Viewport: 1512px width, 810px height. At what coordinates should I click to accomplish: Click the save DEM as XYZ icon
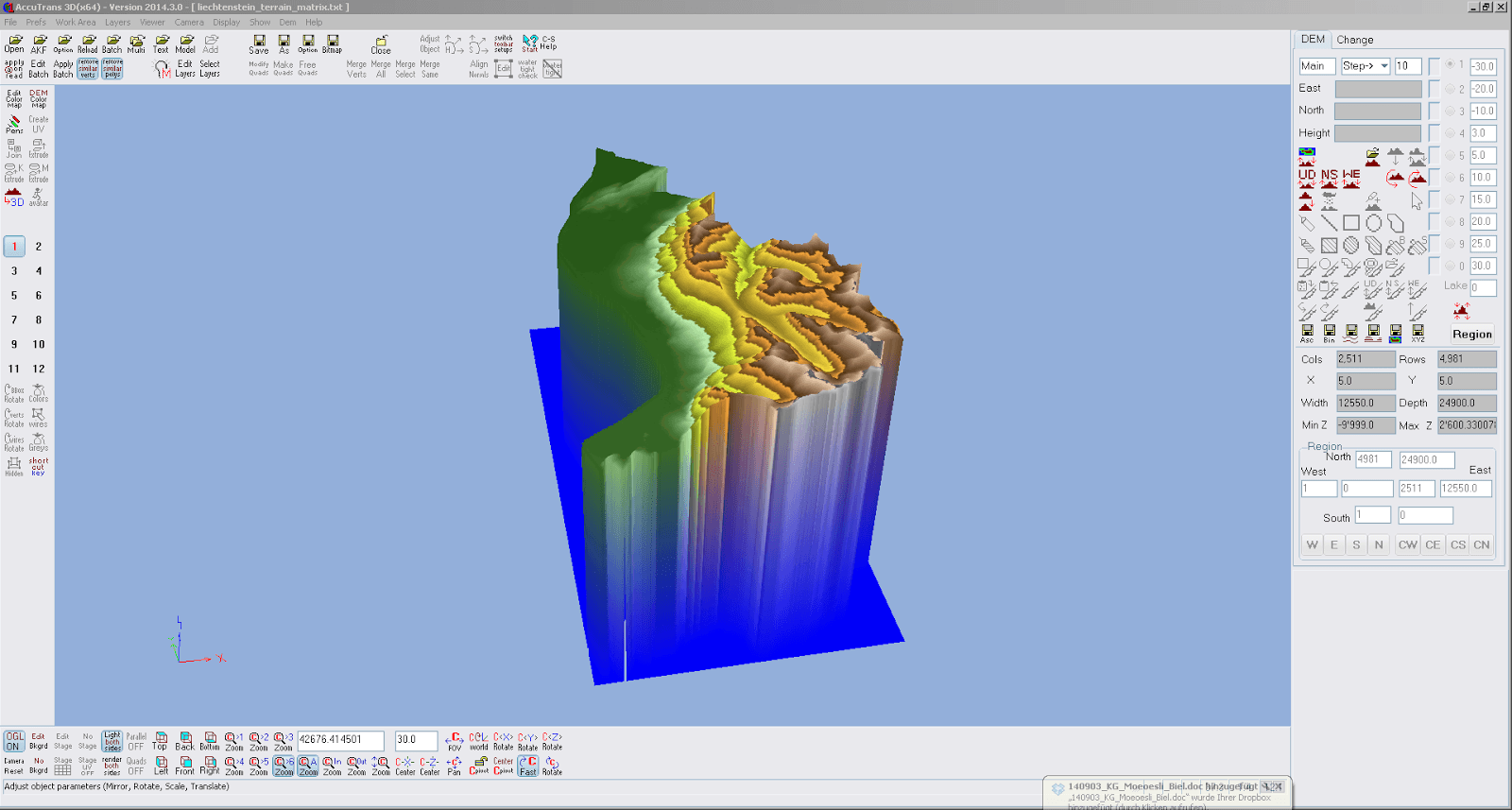click(1417, 334)
